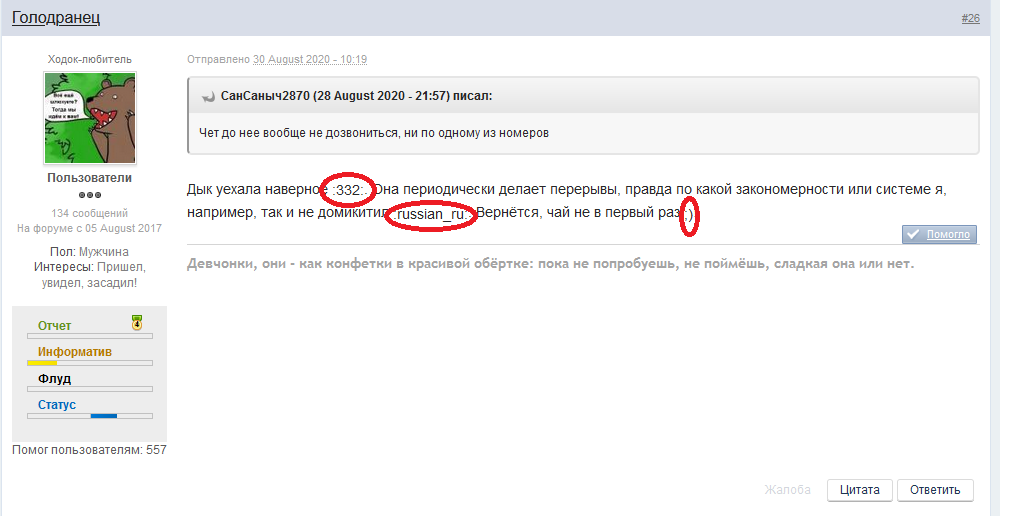Open the bear avatar image

click(90, 118)
